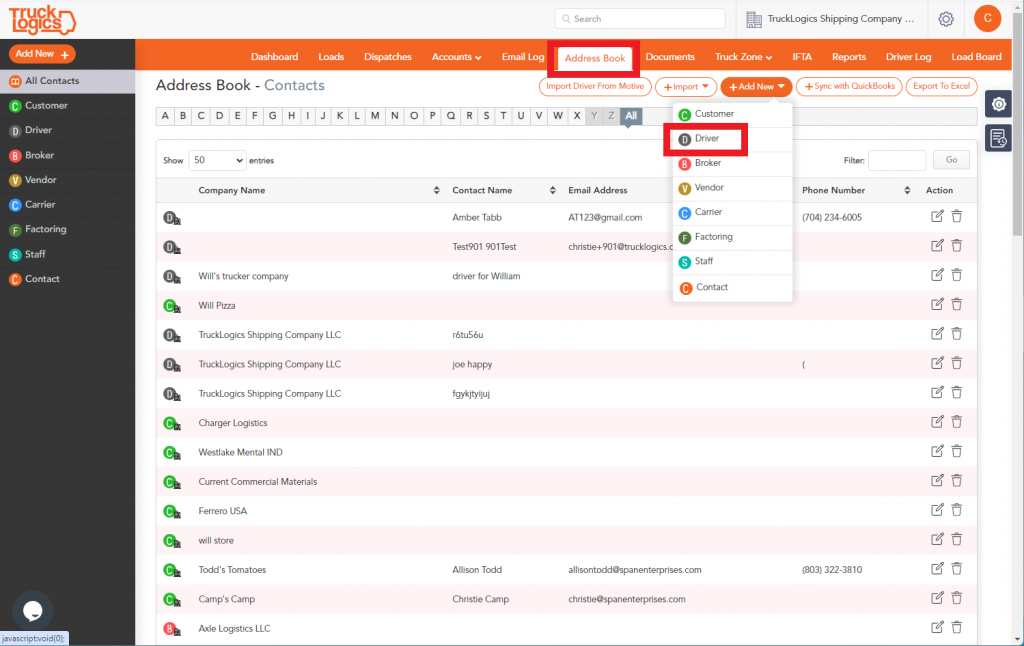Filter contacts by letter A
This screenshot has width=1024, height=646.
click(x=165, y=116)
